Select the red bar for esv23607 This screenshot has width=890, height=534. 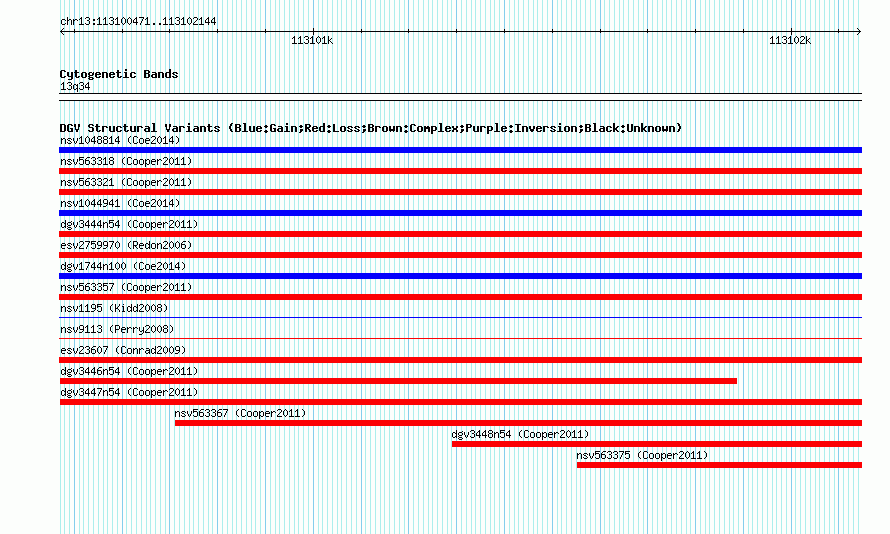tap(460, 360)
